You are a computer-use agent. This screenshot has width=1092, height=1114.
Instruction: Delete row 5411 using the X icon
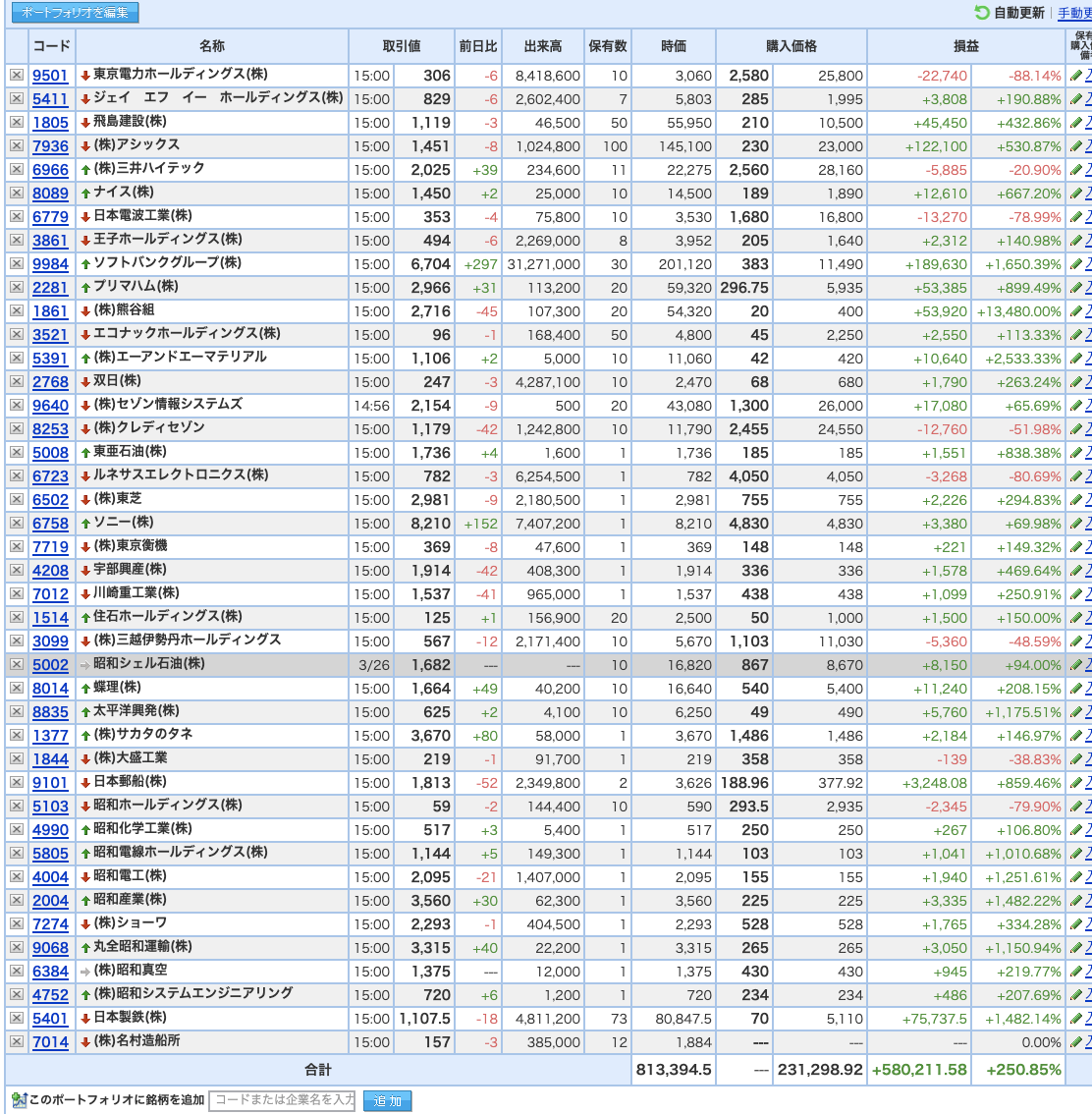point(17,99)
